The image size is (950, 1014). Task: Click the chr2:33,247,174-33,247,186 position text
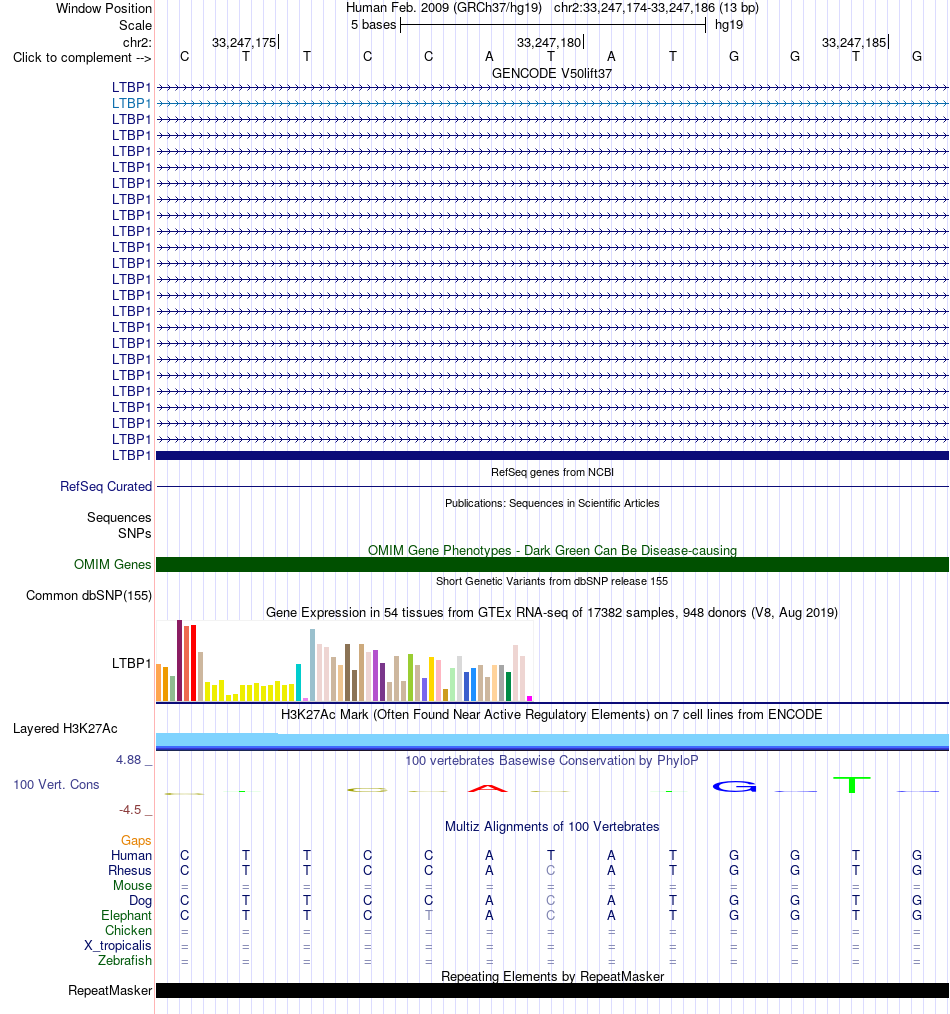click(x=656, y=8)
